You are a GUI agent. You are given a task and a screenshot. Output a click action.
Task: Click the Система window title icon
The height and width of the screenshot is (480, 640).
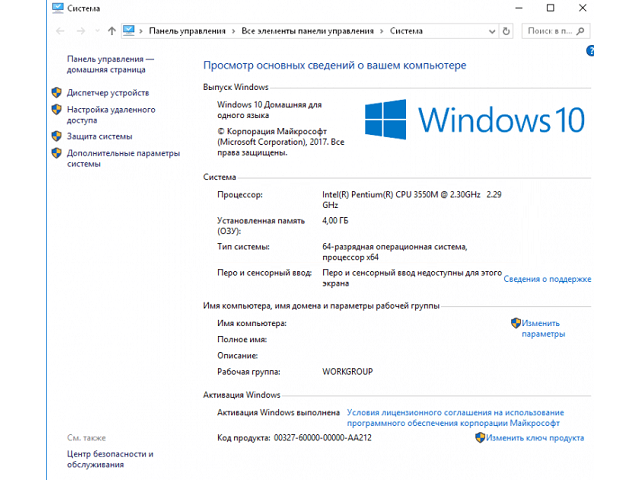click(x=58, y=8)
